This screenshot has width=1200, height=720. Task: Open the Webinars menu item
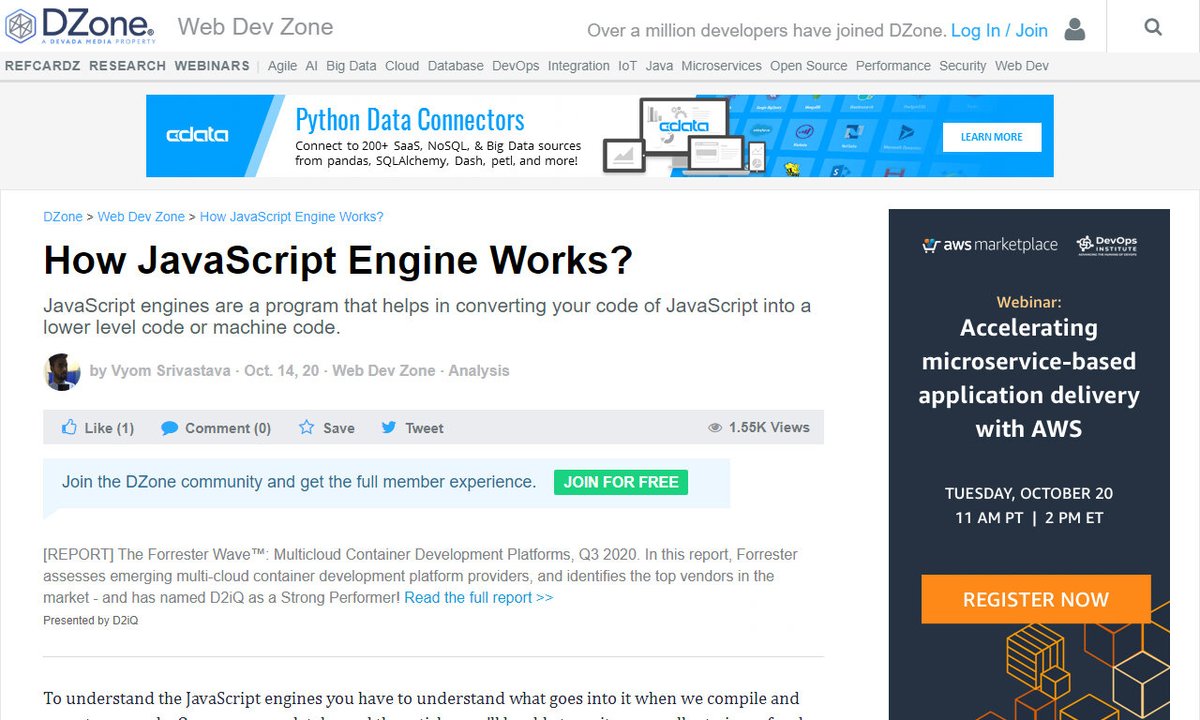212,66
